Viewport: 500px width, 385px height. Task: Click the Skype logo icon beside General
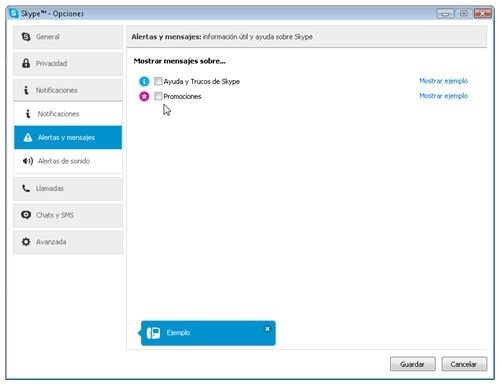(x=26, y=37)
